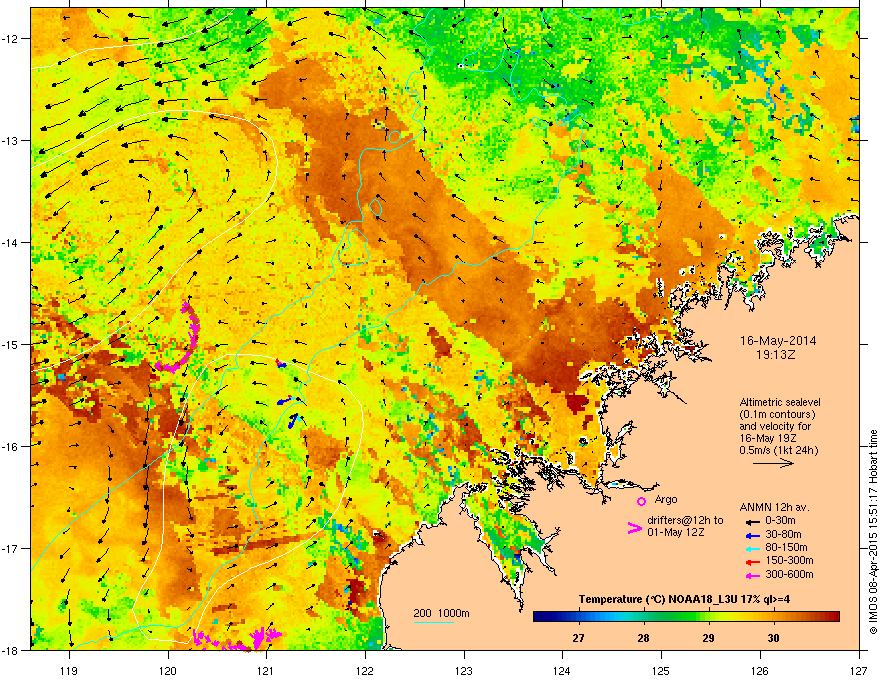Click longitude axis label 120
The height and width of the screenshot is (680, 880).
pyautogui.click(x=168, y=670)
